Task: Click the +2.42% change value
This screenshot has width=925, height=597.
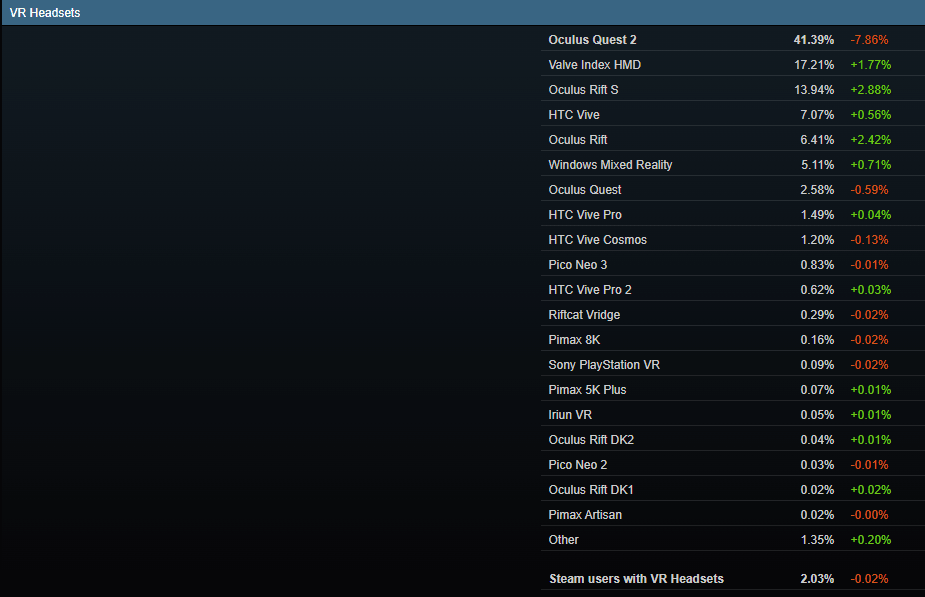Action: 871,140
